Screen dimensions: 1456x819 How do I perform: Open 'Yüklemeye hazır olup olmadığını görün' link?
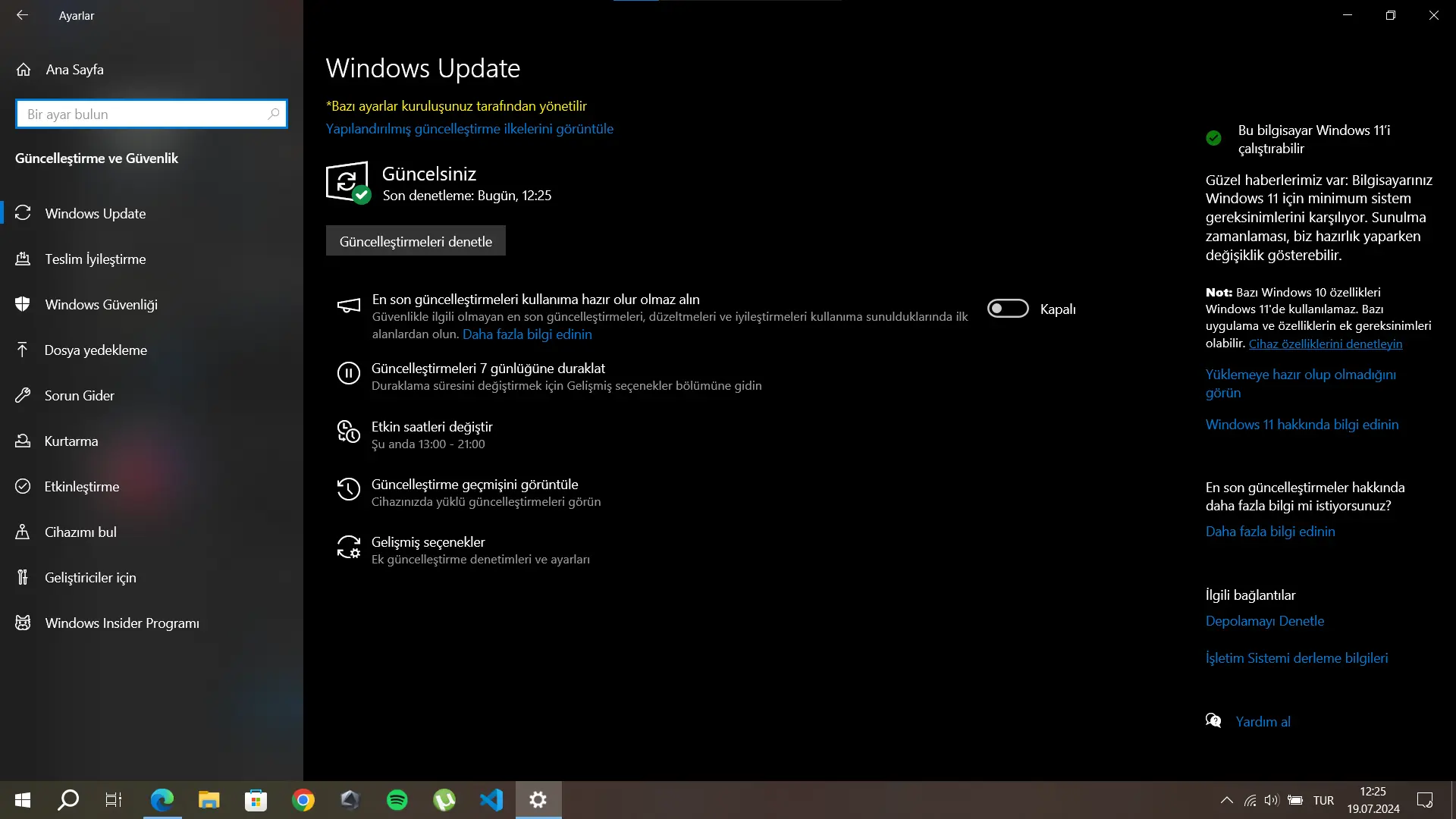tap(1301, 384)
